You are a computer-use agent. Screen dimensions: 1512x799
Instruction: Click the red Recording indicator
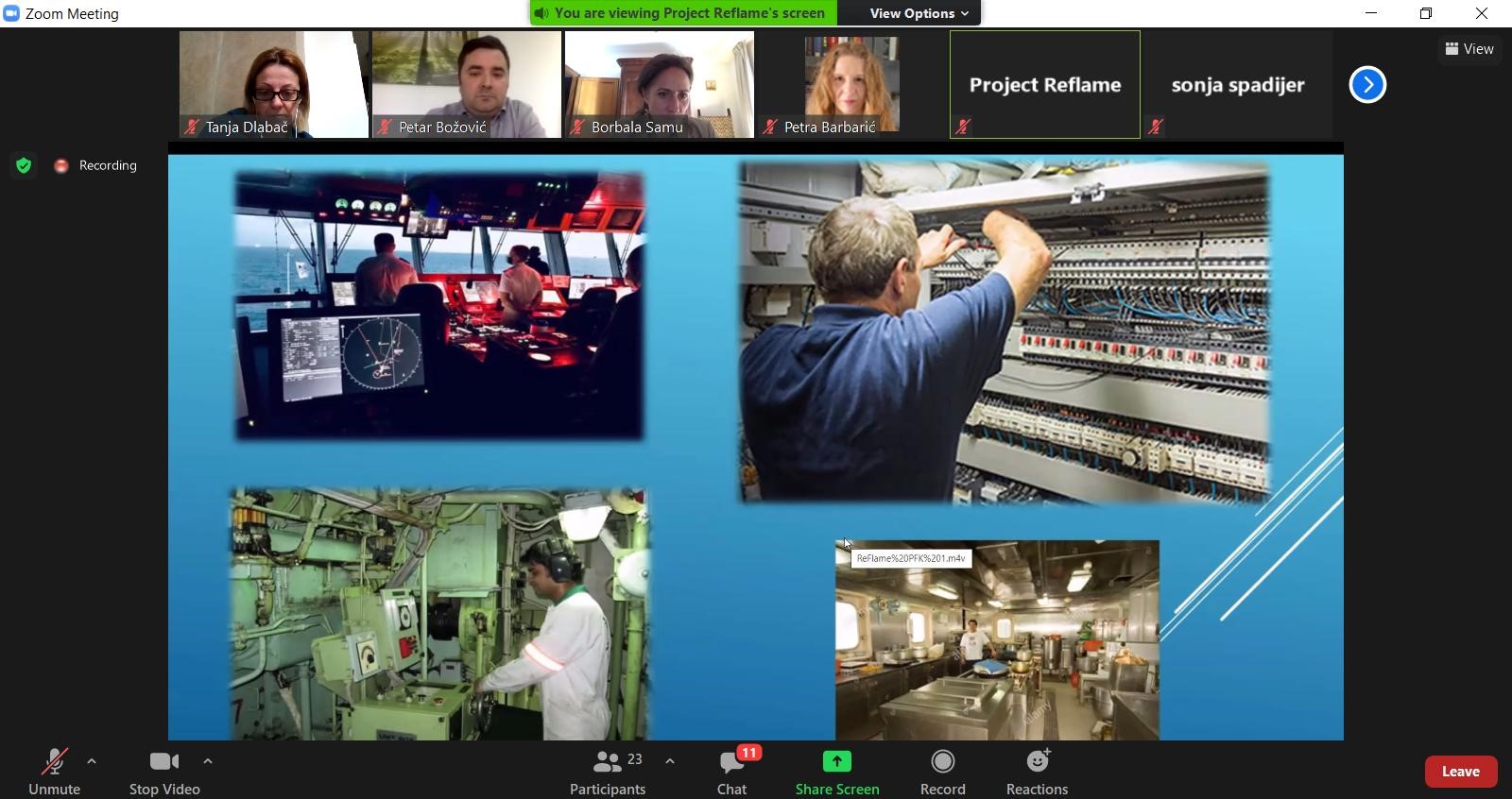pyautogui.click(x=61, y=166)
